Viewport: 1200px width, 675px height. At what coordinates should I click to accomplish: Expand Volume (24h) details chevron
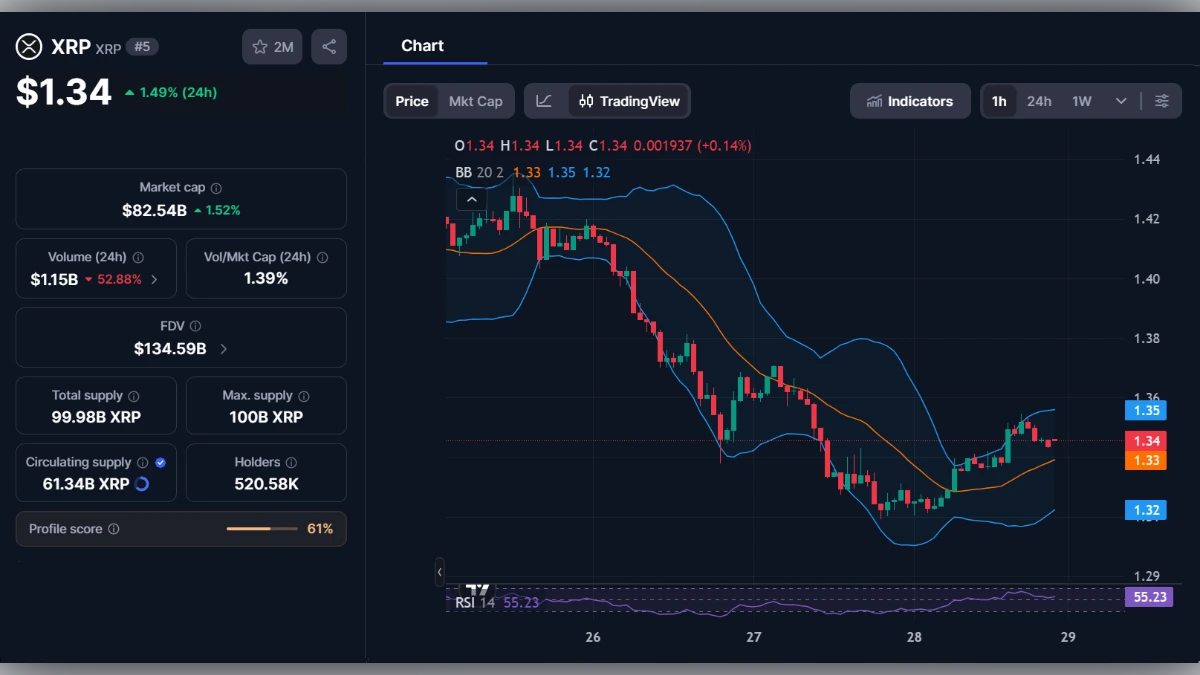click(154, 279)
